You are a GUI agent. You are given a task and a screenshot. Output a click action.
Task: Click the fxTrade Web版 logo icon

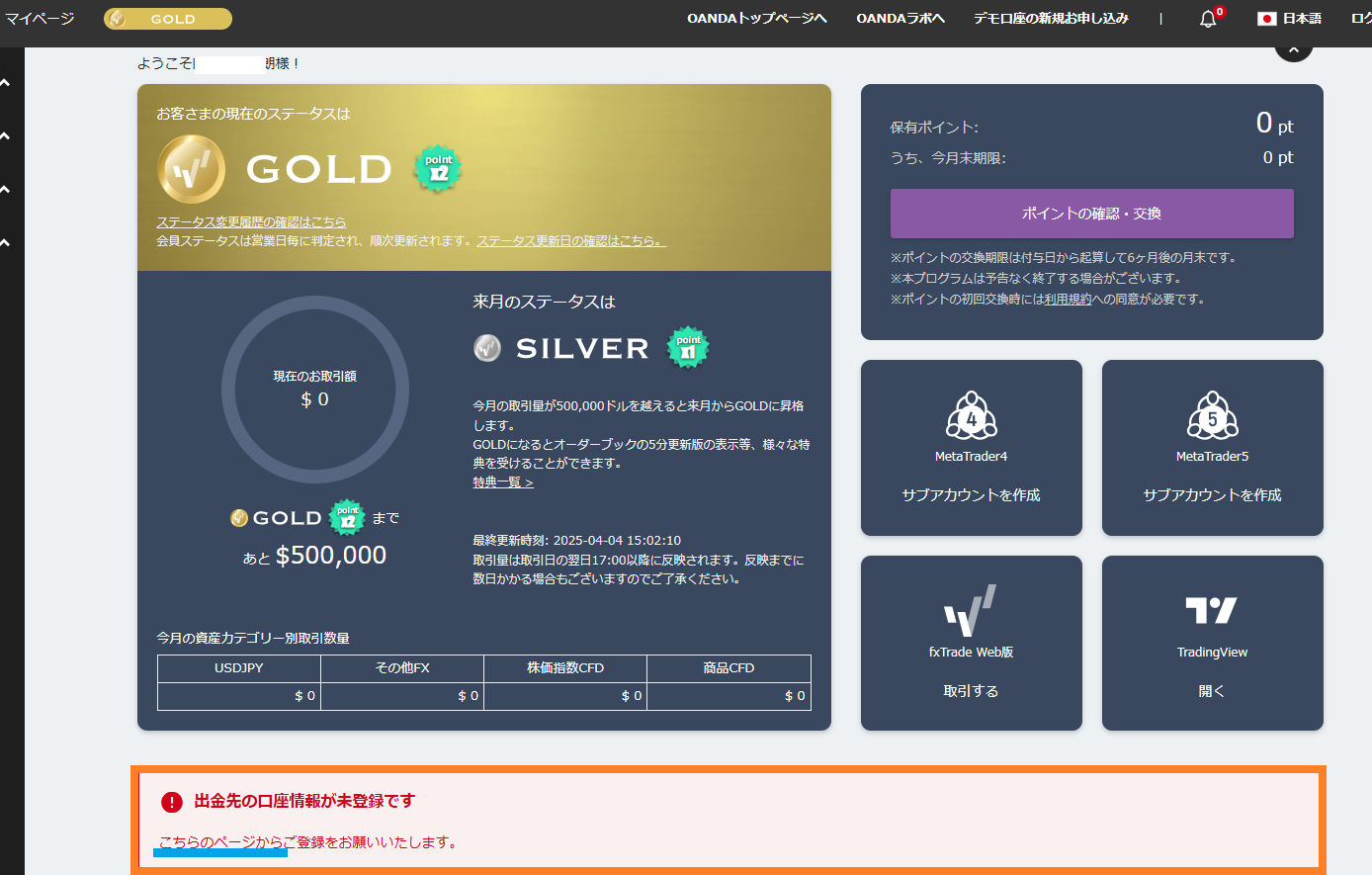[x=970, y=610]
